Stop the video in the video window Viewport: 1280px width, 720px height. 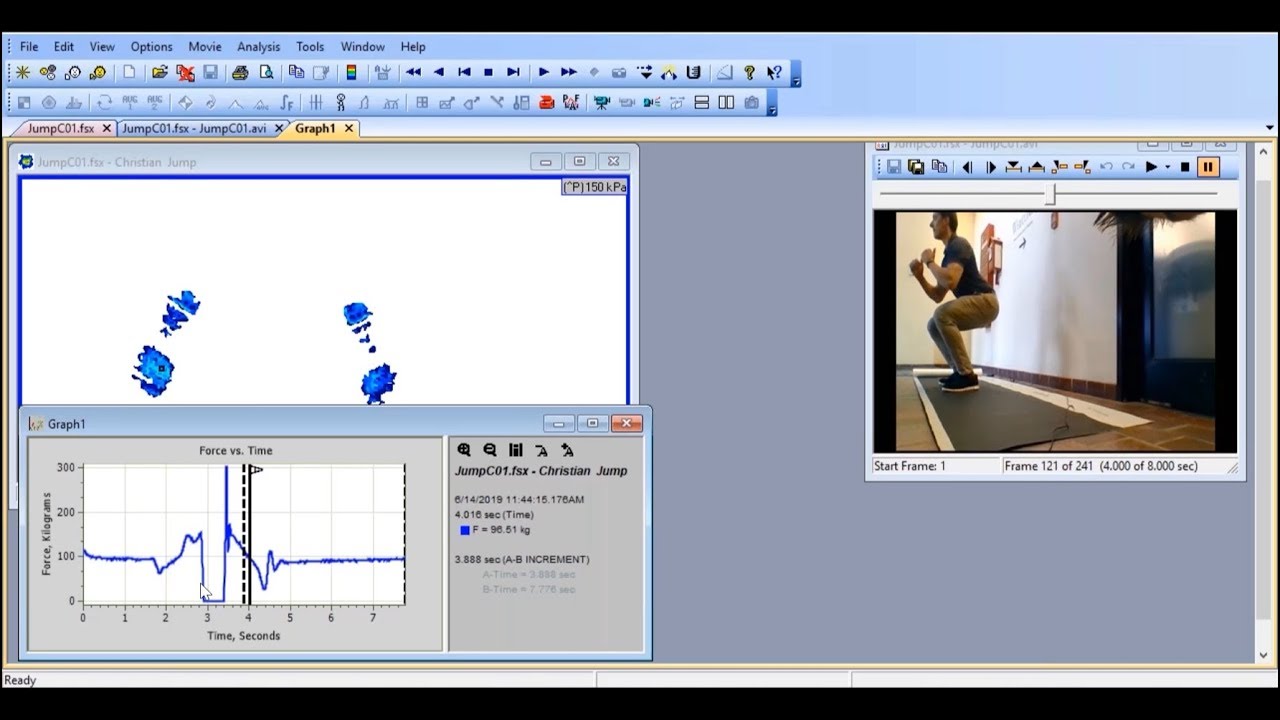click(1185, 167)
